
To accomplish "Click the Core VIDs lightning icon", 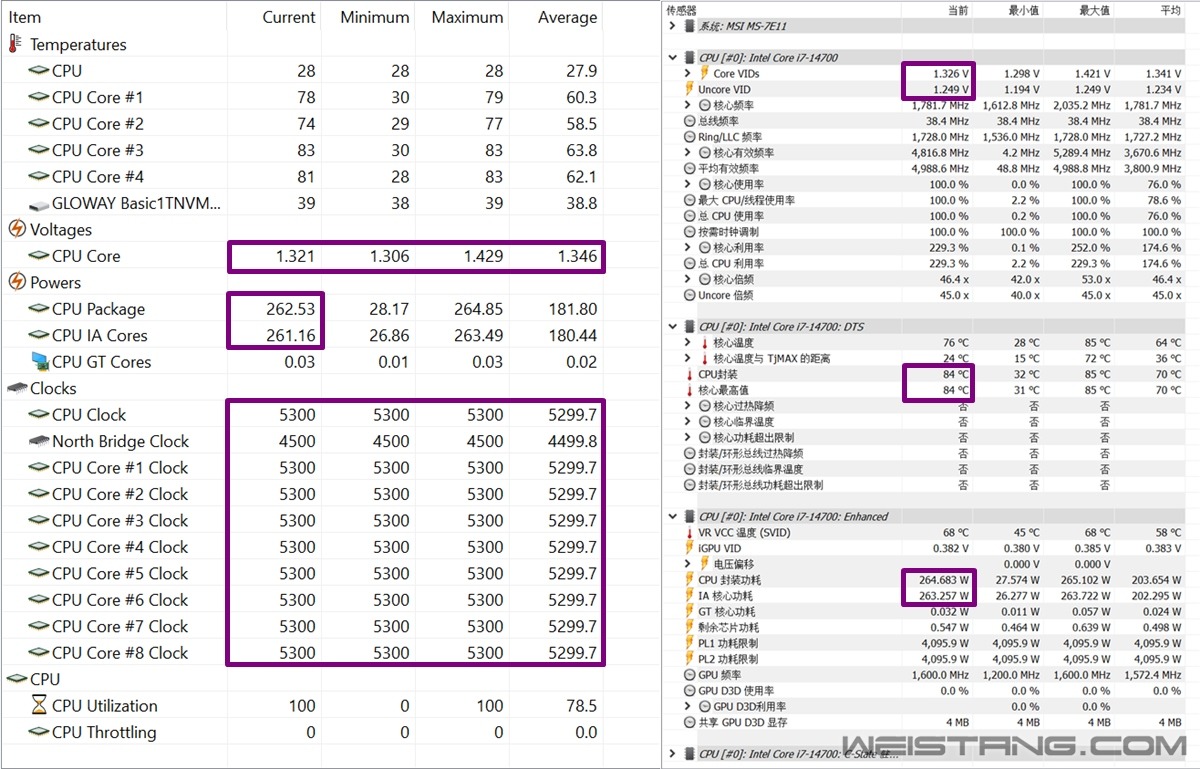I will click(x=704, y=73).
